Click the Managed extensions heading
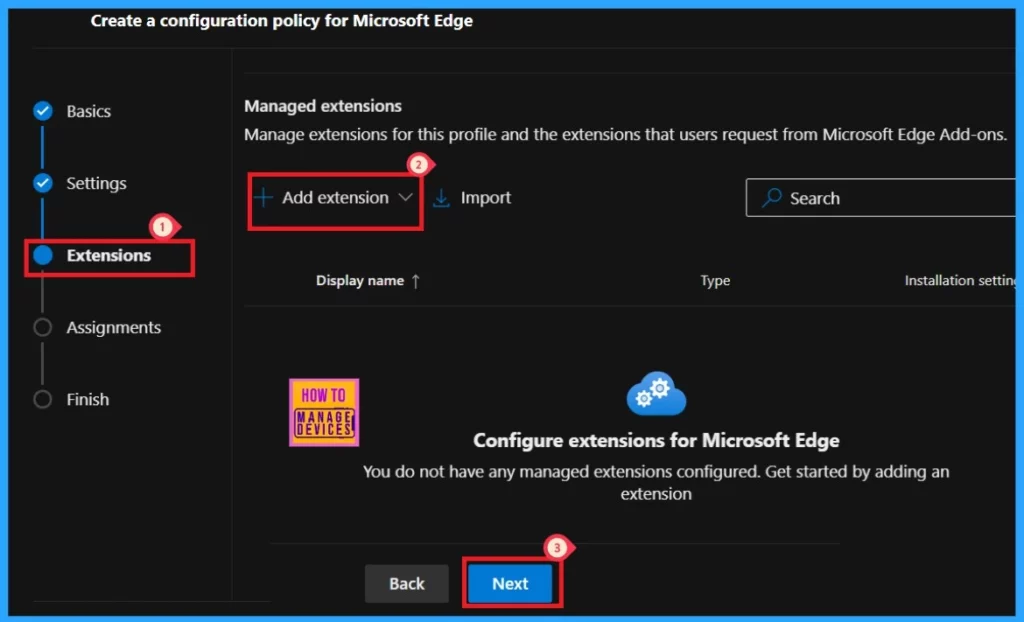 tap(323, 106)
